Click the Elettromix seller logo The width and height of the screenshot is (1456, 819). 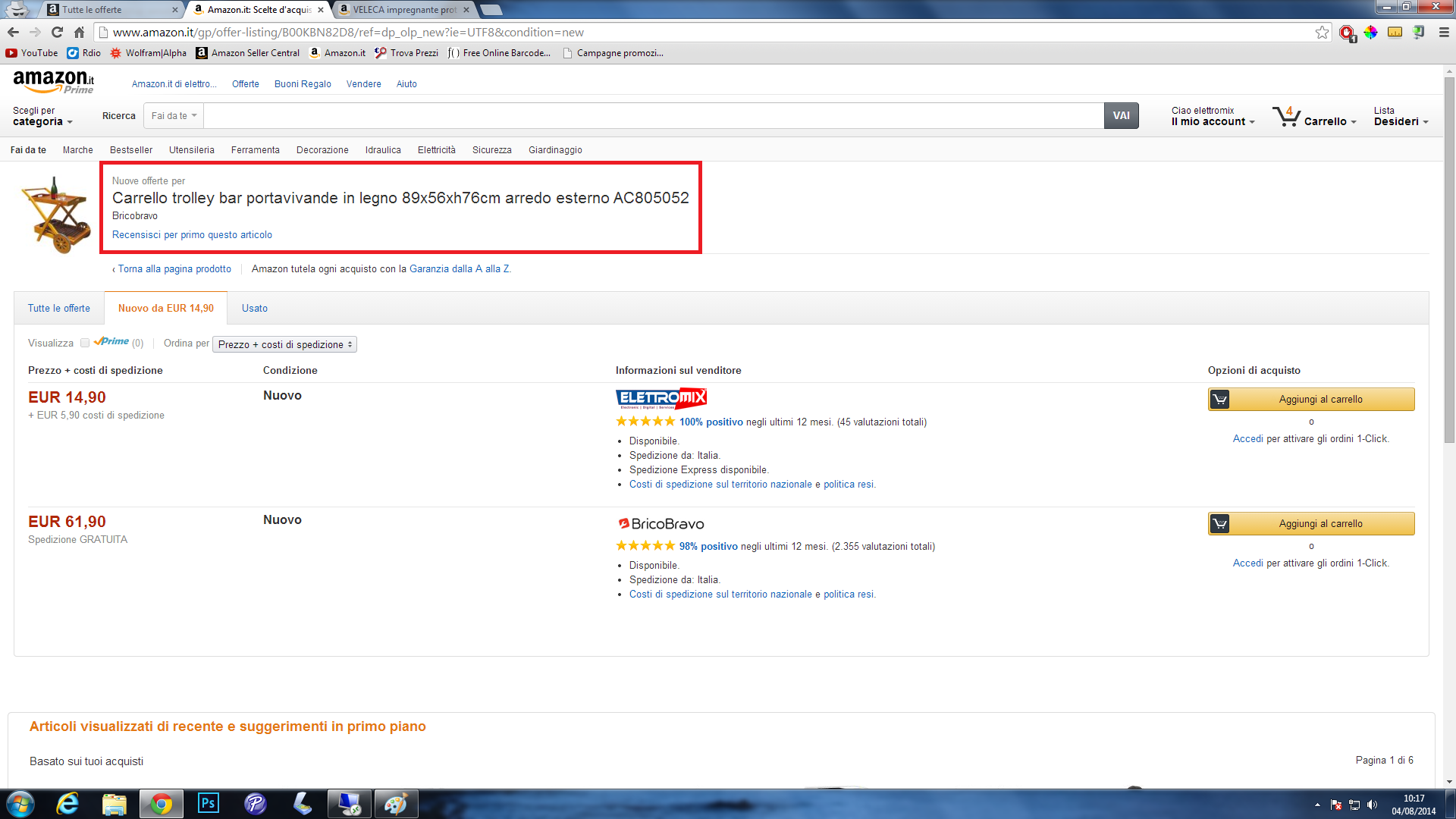(661, 398)
